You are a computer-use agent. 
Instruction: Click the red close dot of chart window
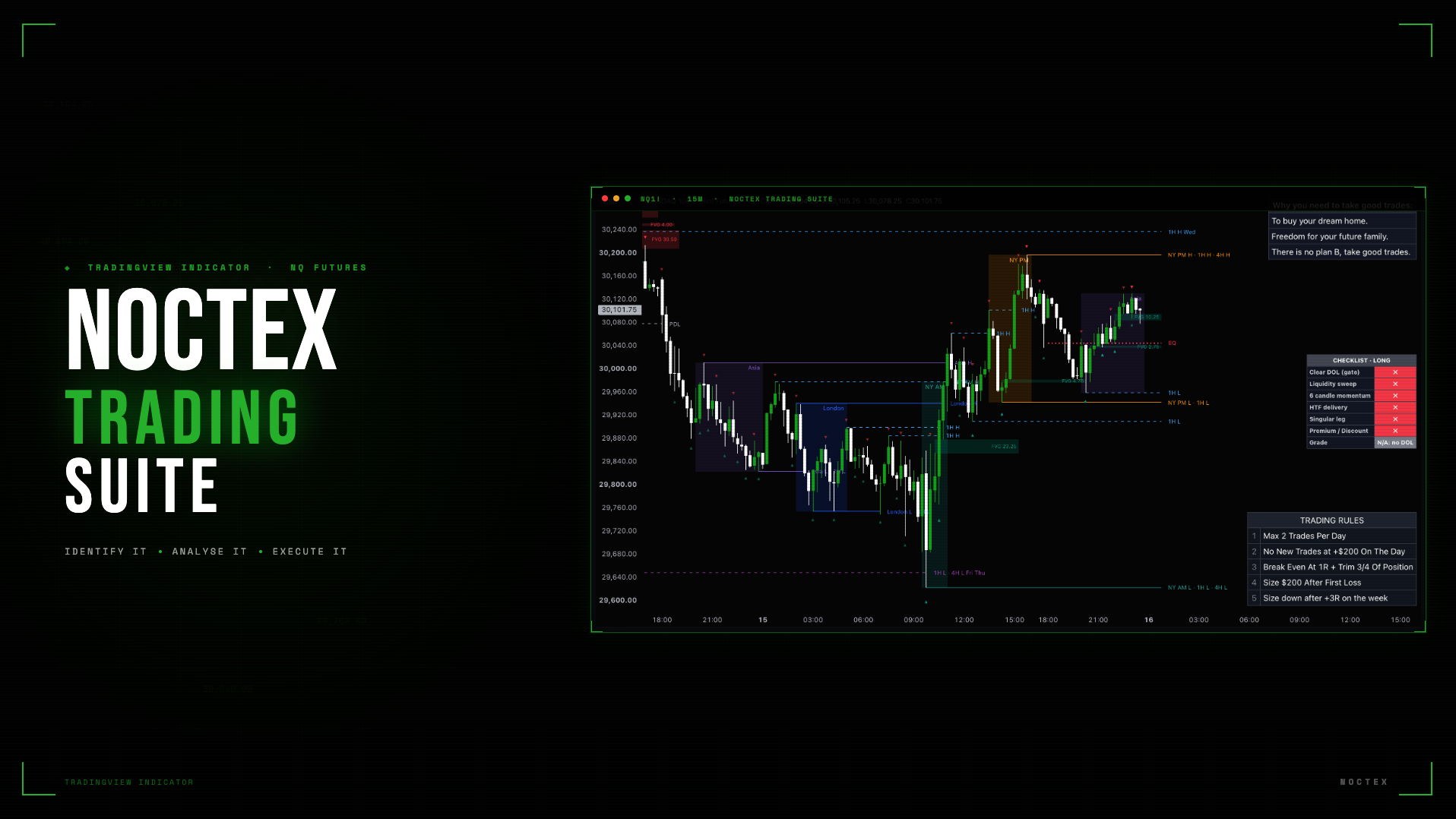pos(605,198)
